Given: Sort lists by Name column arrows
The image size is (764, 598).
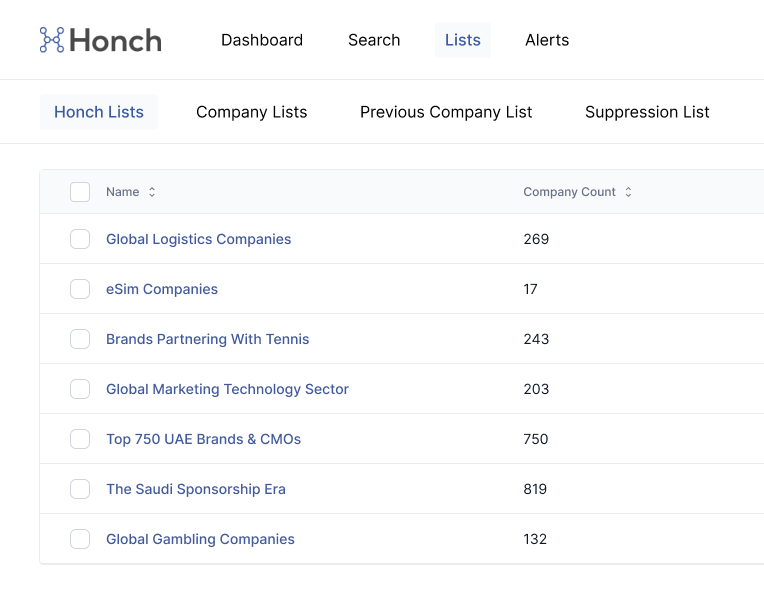Looking at the screenshot, I should pos(152,192).
